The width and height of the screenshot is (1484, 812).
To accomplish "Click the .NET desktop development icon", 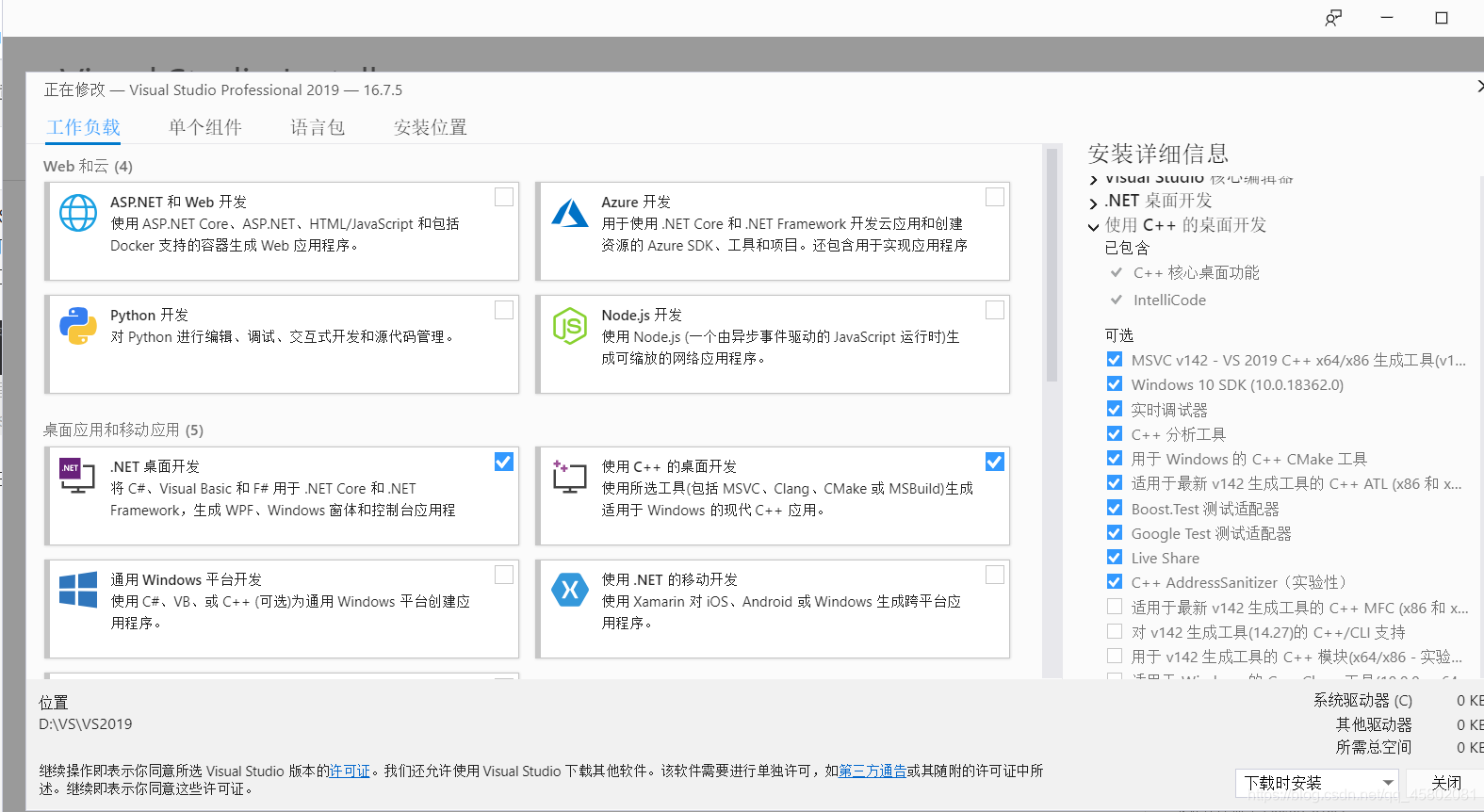I will tap(77, 476).
